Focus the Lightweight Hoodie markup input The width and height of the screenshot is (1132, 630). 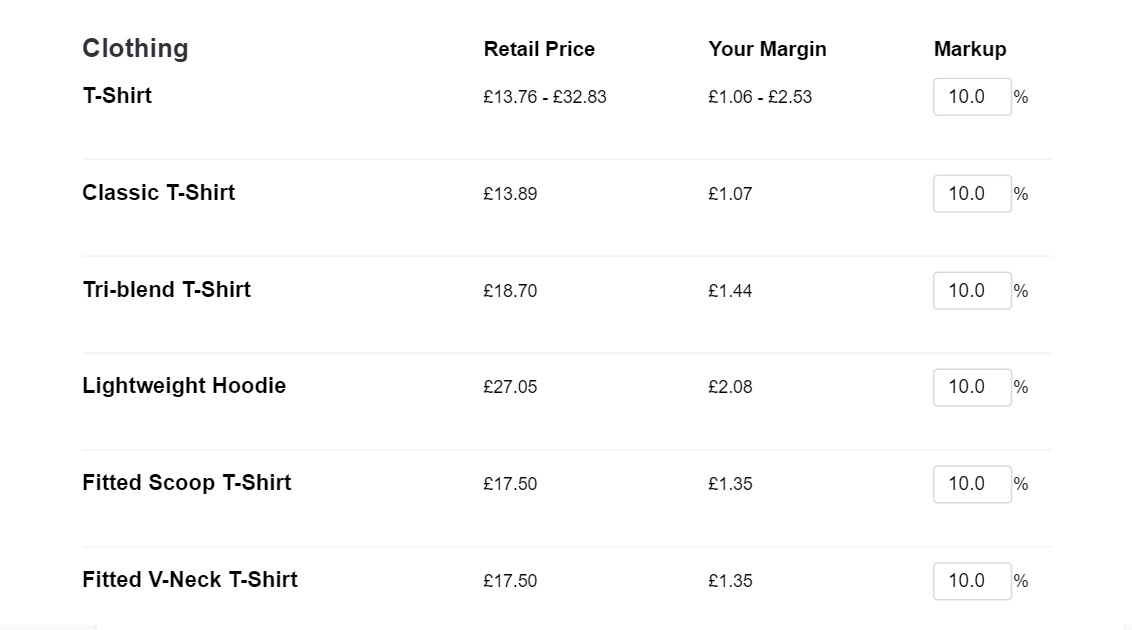click(972, 387)
